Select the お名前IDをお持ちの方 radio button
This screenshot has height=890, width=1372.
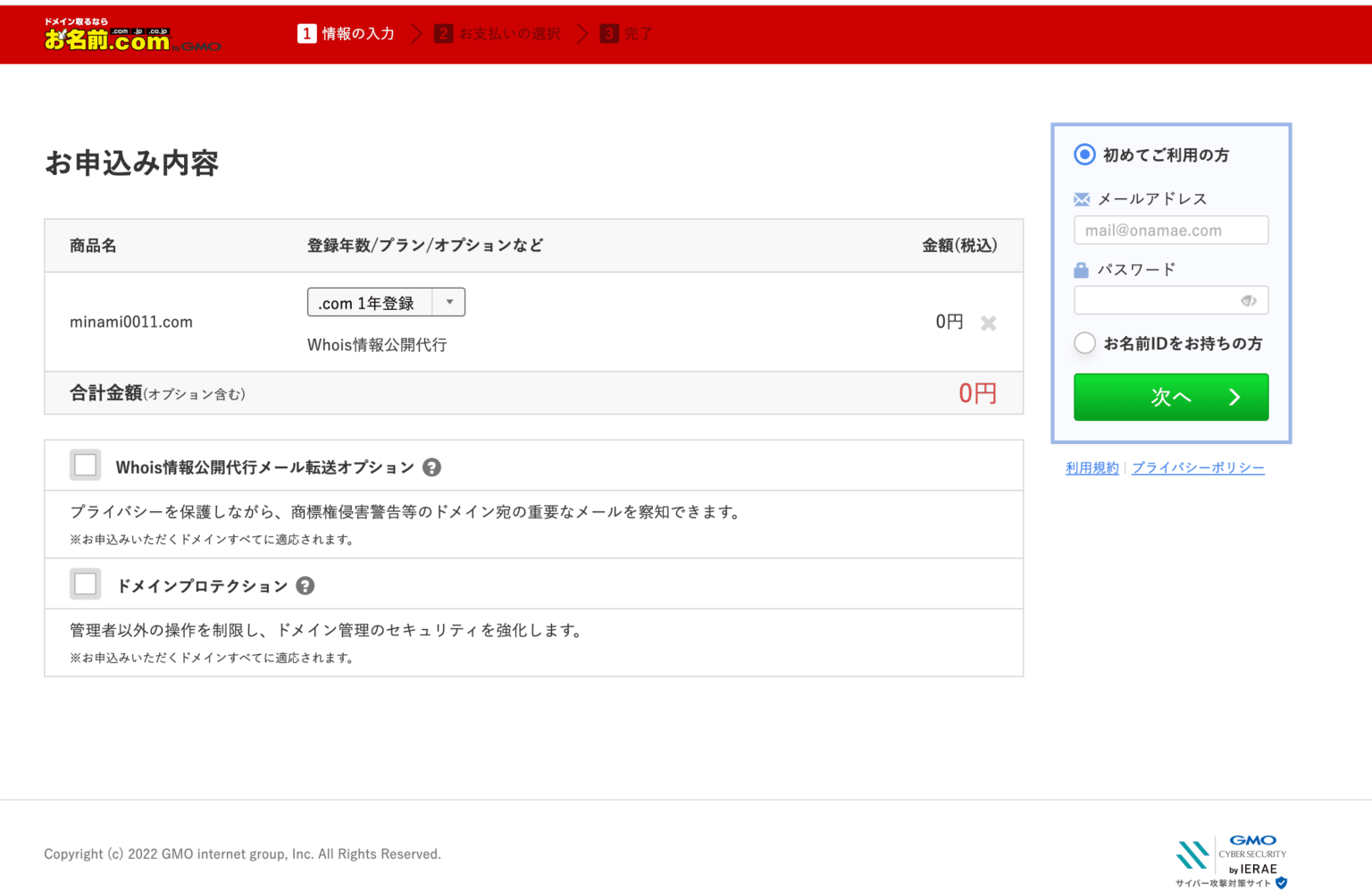[x=1084, y=342]
